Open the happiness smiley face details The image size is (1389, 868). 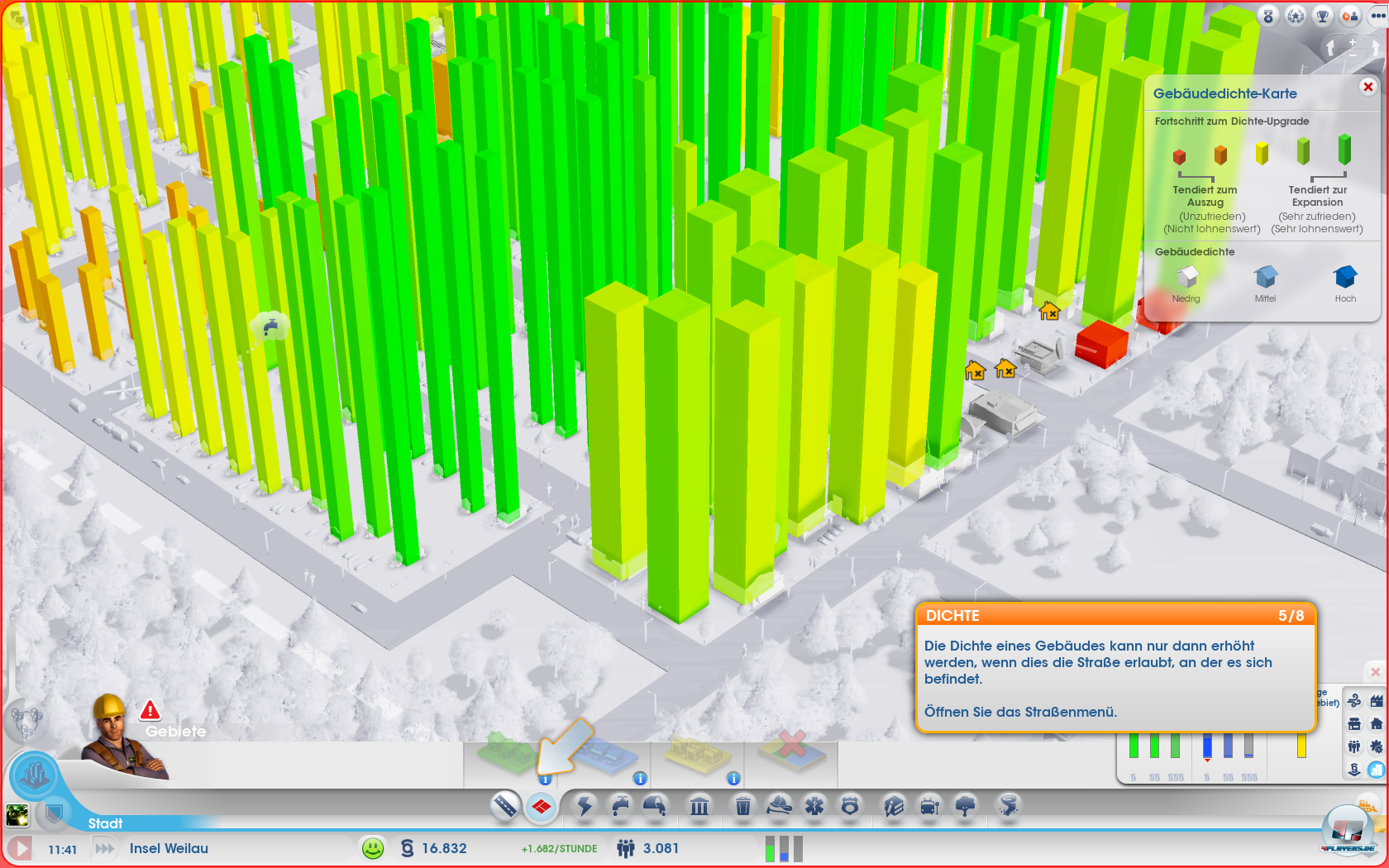click(373, 848)
